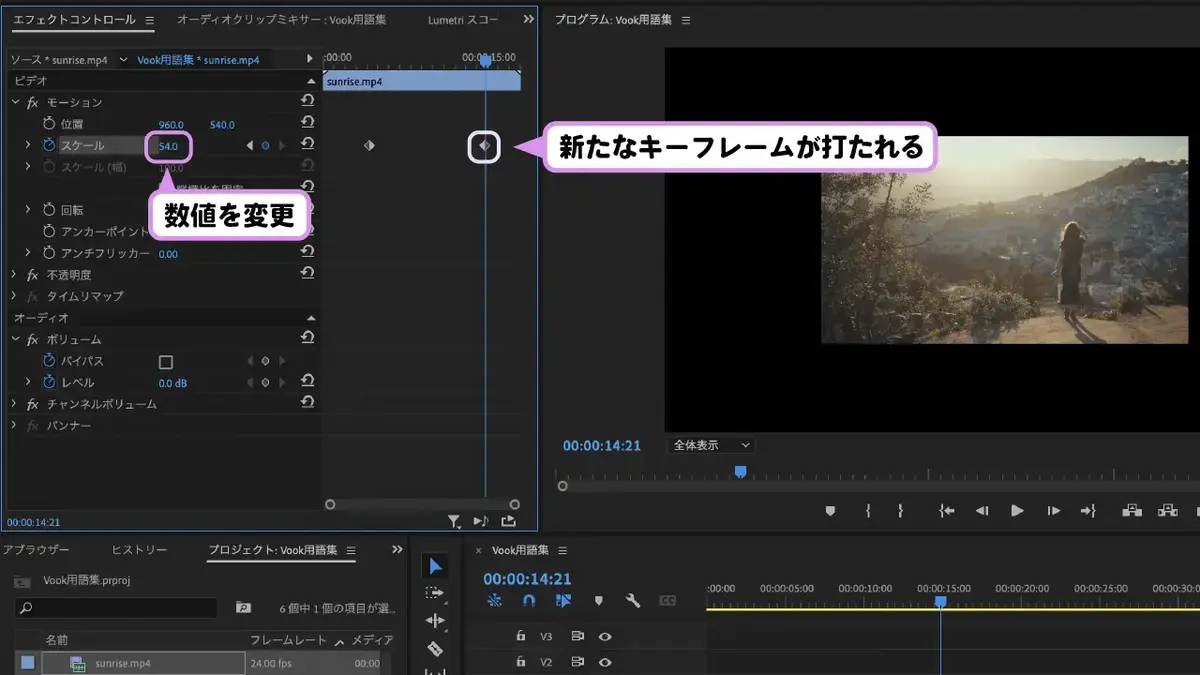The image size is (1200, 675).
Task: Select the Razor tool
Action: click(435, 649)
